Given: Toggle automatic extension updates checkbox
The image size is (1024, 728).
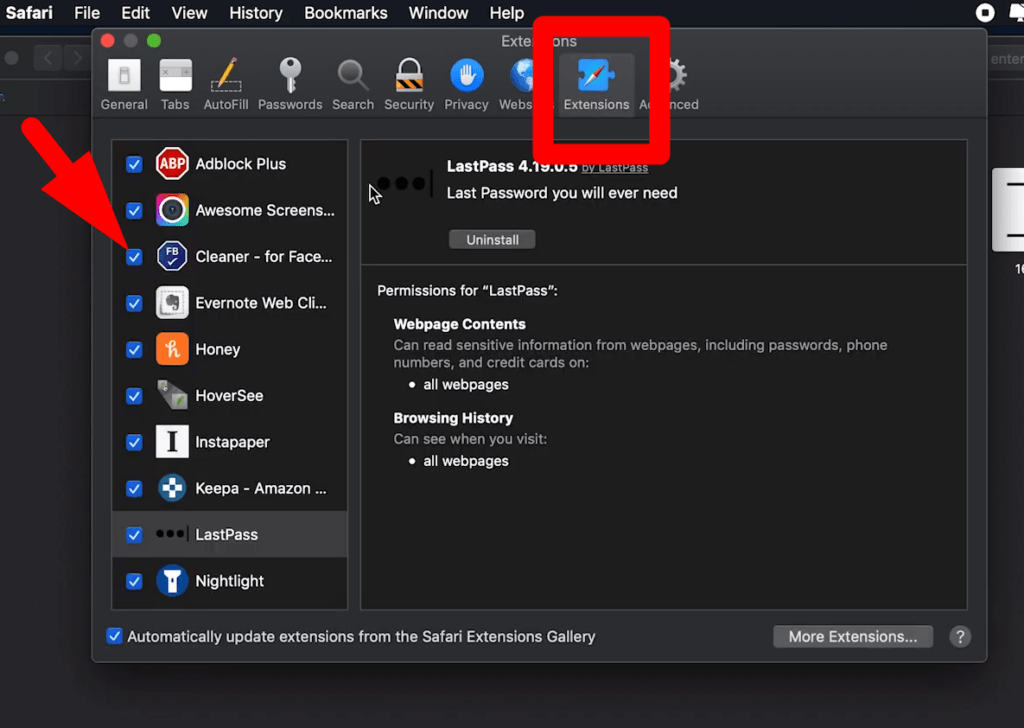Looking at the screenshot, I should click(x=114, y=636).
